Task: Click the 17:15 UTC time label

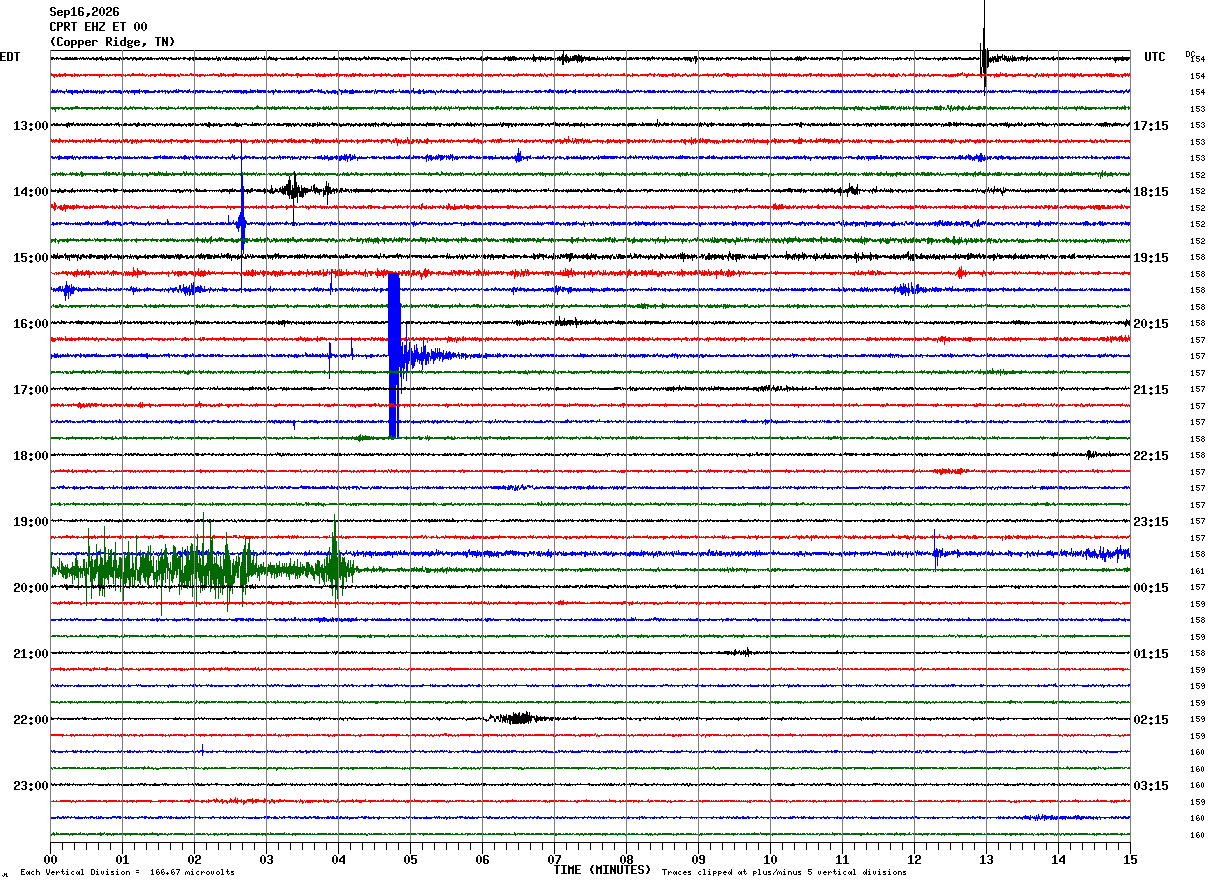Action: point(1151,126)
